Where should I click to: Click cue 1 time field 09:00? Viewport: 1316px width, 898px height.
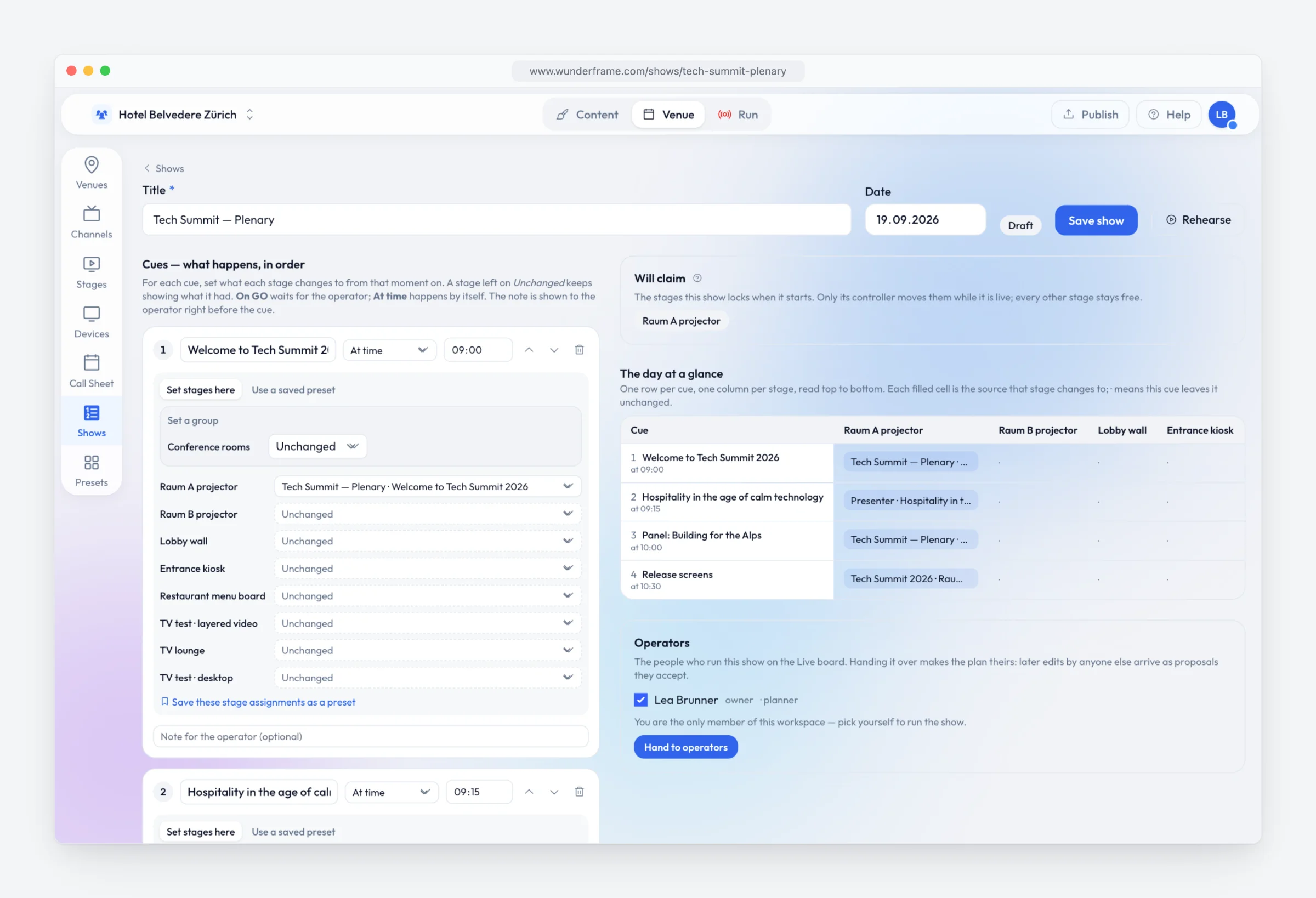(x=478, y=350)
